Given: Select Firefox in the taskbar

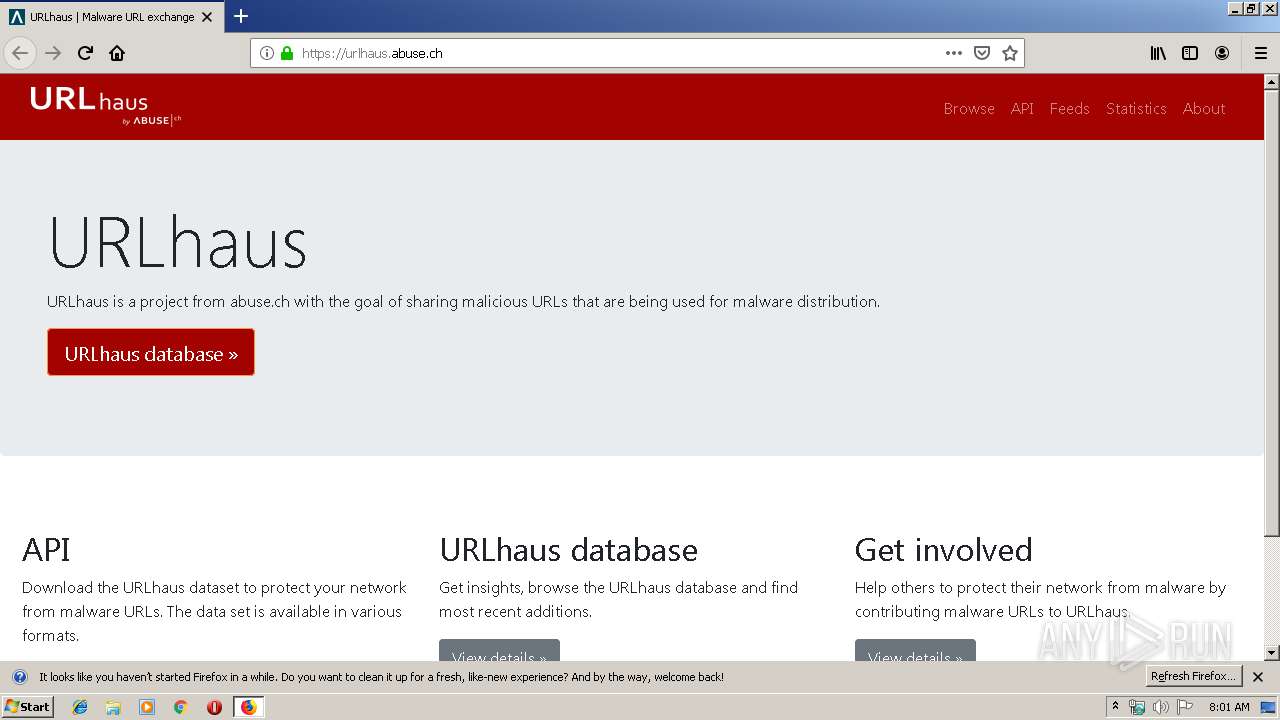Looking at the screenshot, I should click(x=248, y=707).
